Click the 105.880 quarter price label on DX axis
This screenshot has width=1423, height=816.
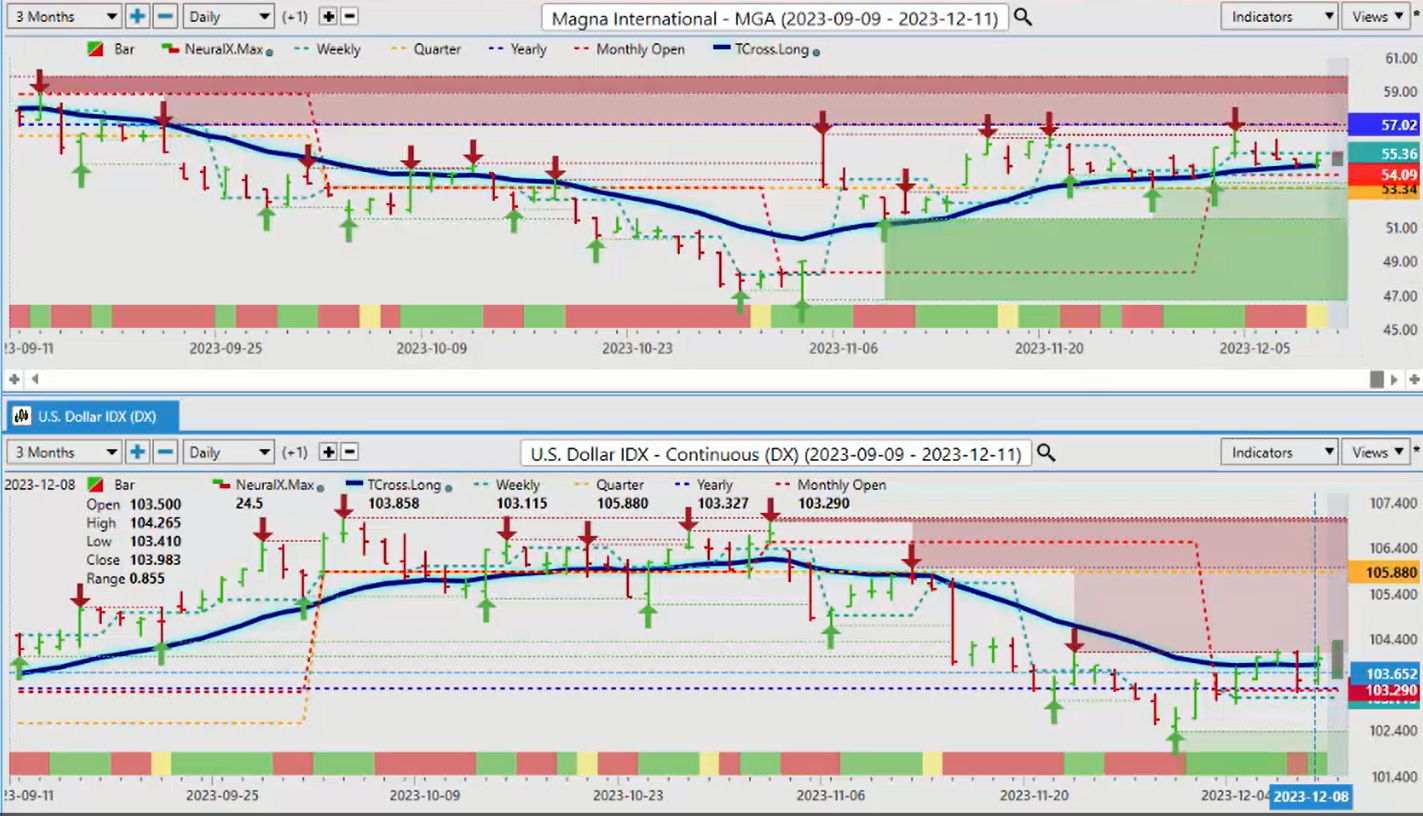pos(1384,573)
